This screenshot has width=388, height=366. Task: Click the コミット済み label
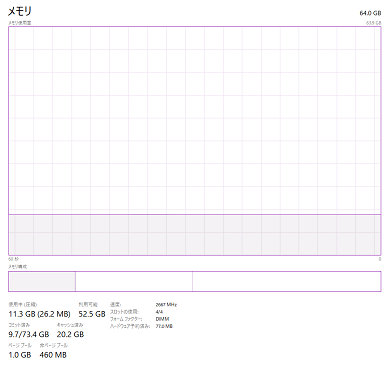click(19, 325)
